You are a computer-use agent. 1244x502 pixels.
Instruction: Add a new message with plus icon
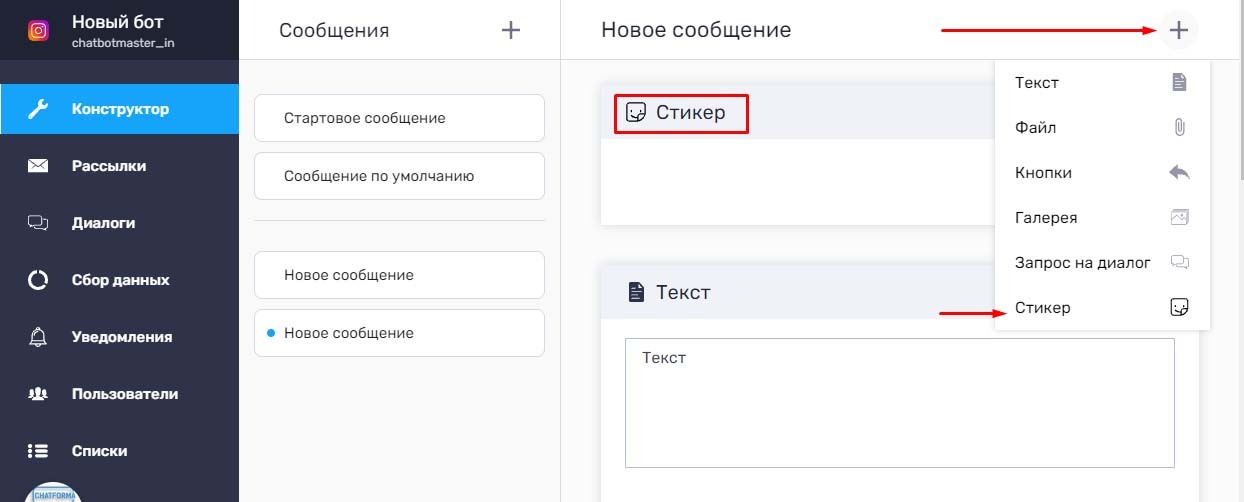(511, 30)
